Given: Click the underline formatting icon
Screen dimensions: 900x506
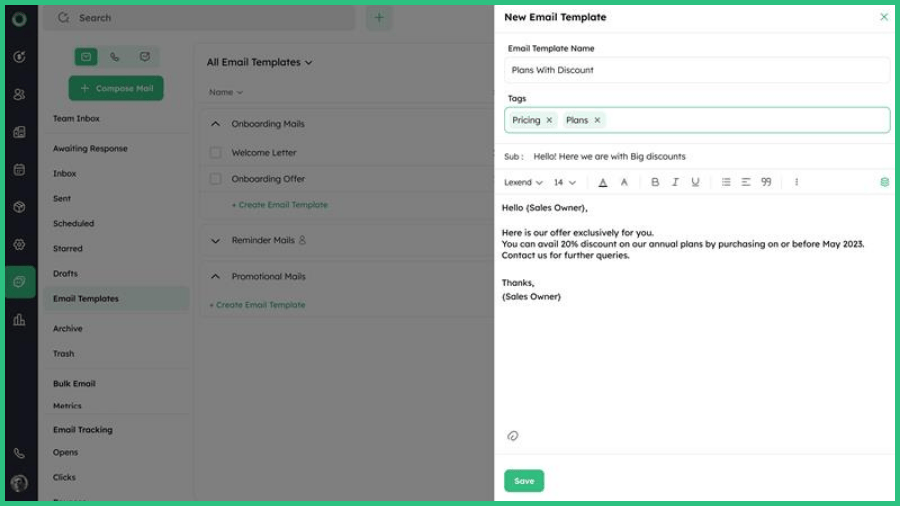Looking at the screenshot, I should point(695,182).
